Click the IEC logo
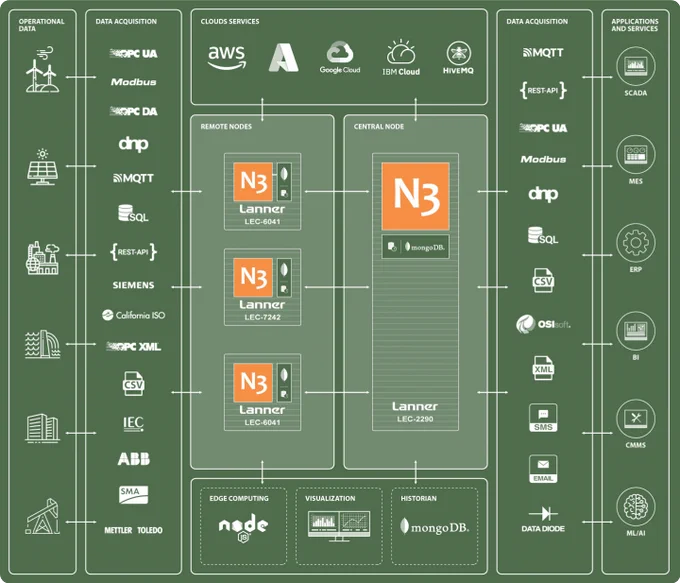The height and width of the screenshot is (583, 680). [x=134, y=423]
